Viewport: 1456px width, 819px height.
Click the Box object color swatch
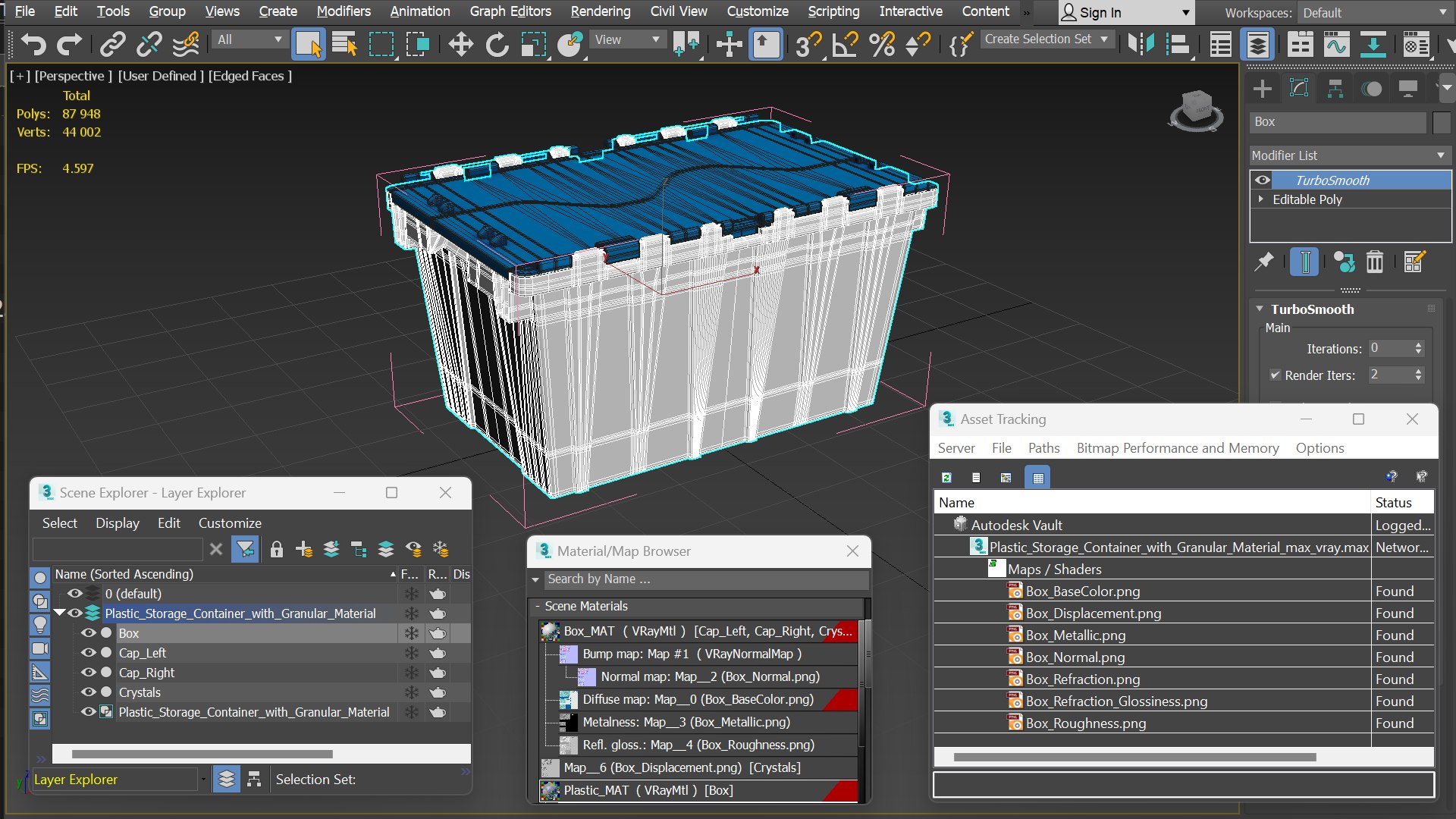click(1442, 122)
